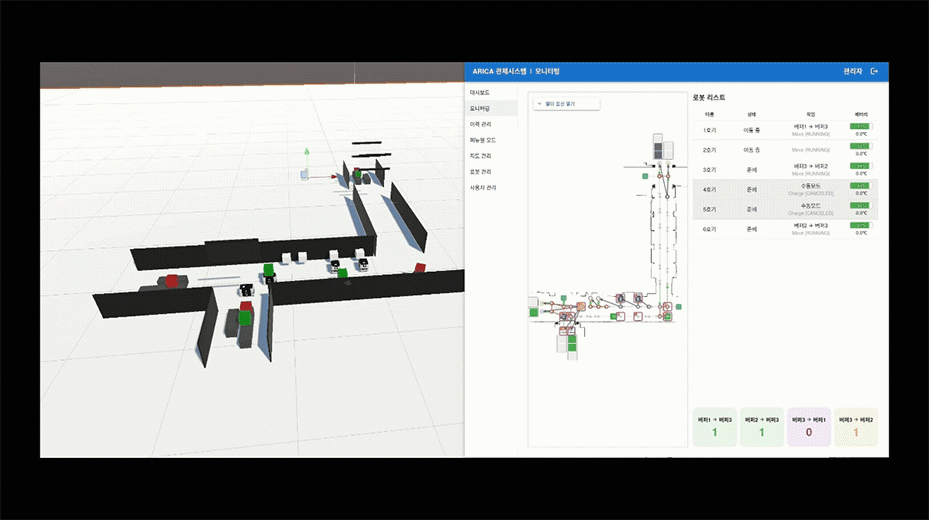Click battery indicator for robot 1호기
This screenshot has height=520, width=929.
pos(860,126)
